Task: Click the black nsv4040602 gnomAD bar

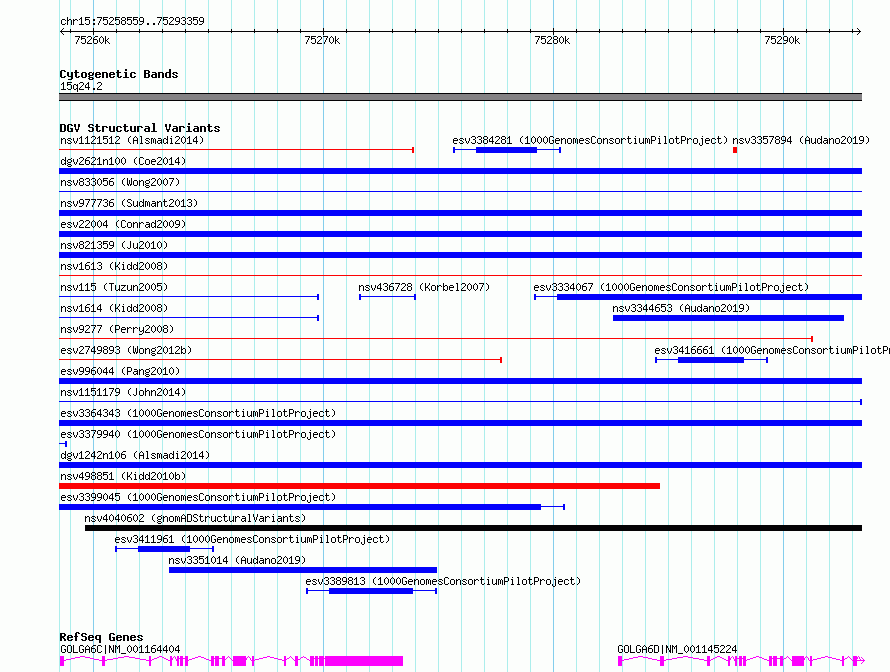Action: (x=473, y=528)
